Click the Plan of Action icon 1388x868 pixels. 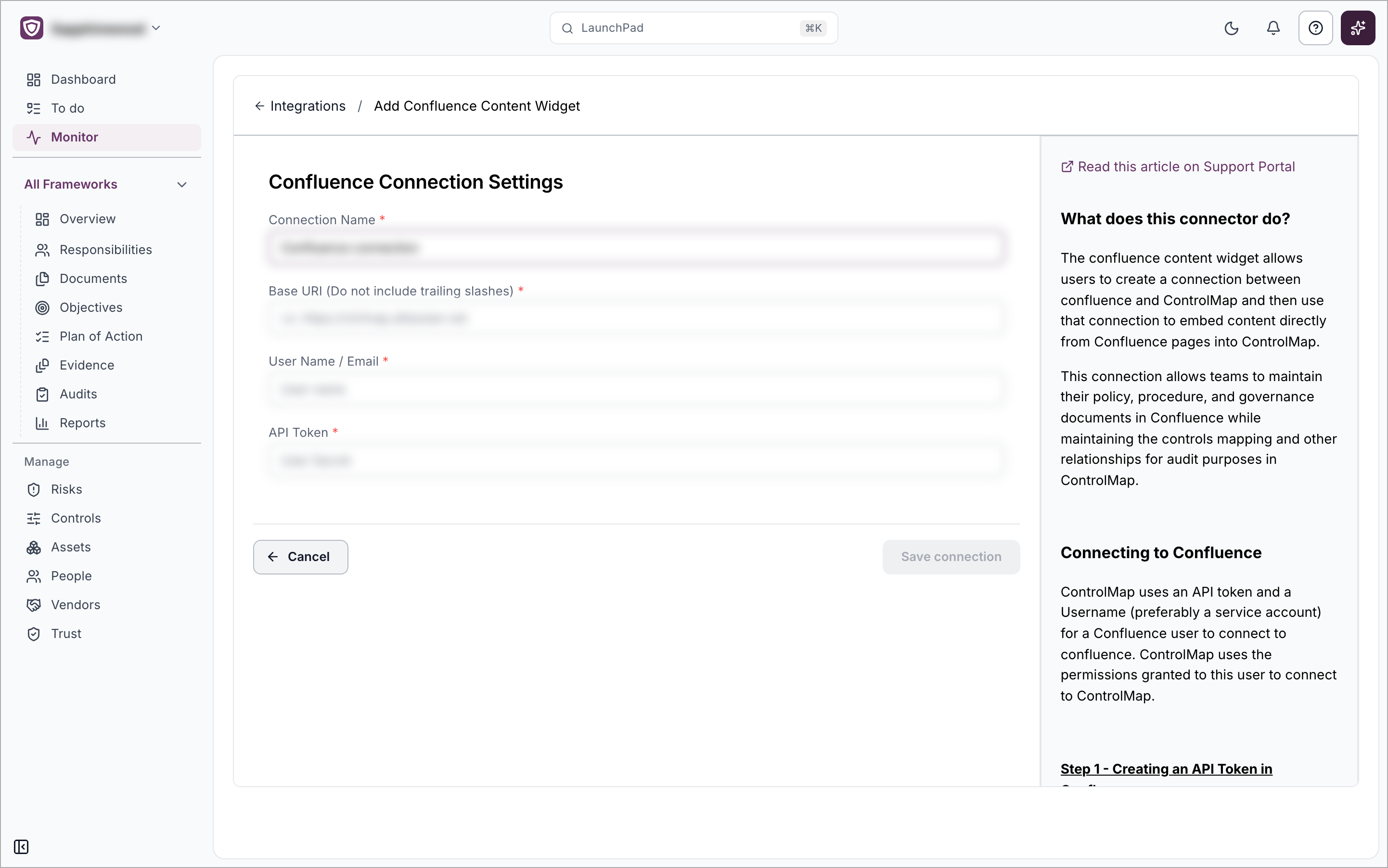point(42,336)
